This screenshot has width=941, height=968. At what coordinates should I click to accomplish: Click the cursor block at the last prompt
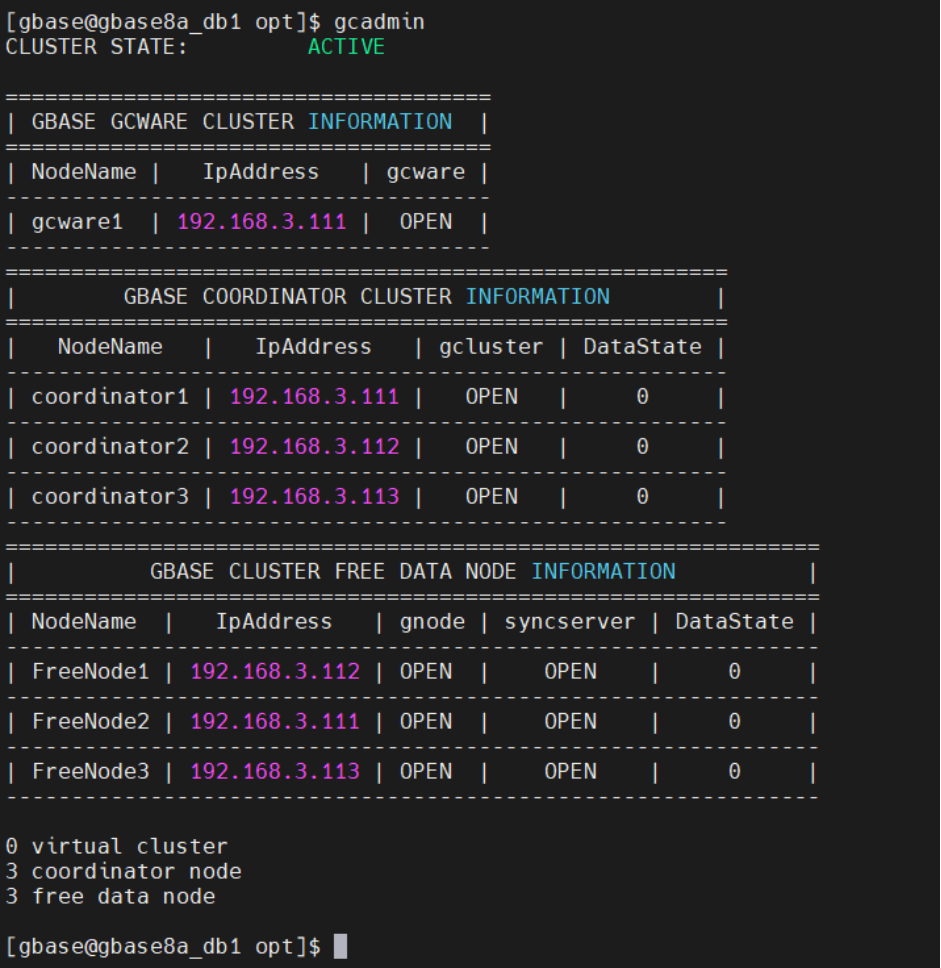(341, 946)
